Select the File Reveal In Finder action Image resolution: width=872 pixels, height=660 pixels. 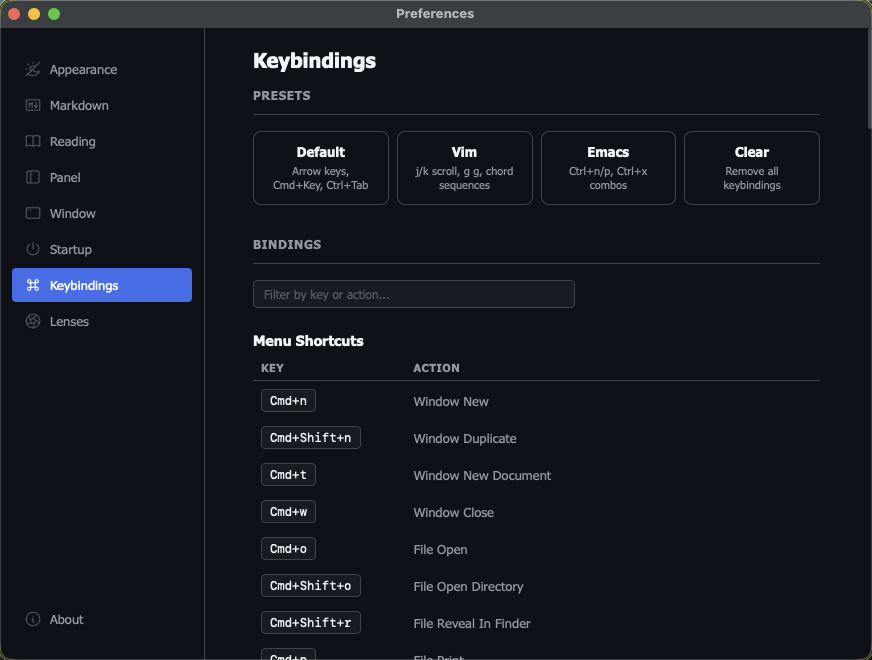(x=472, y=623)
